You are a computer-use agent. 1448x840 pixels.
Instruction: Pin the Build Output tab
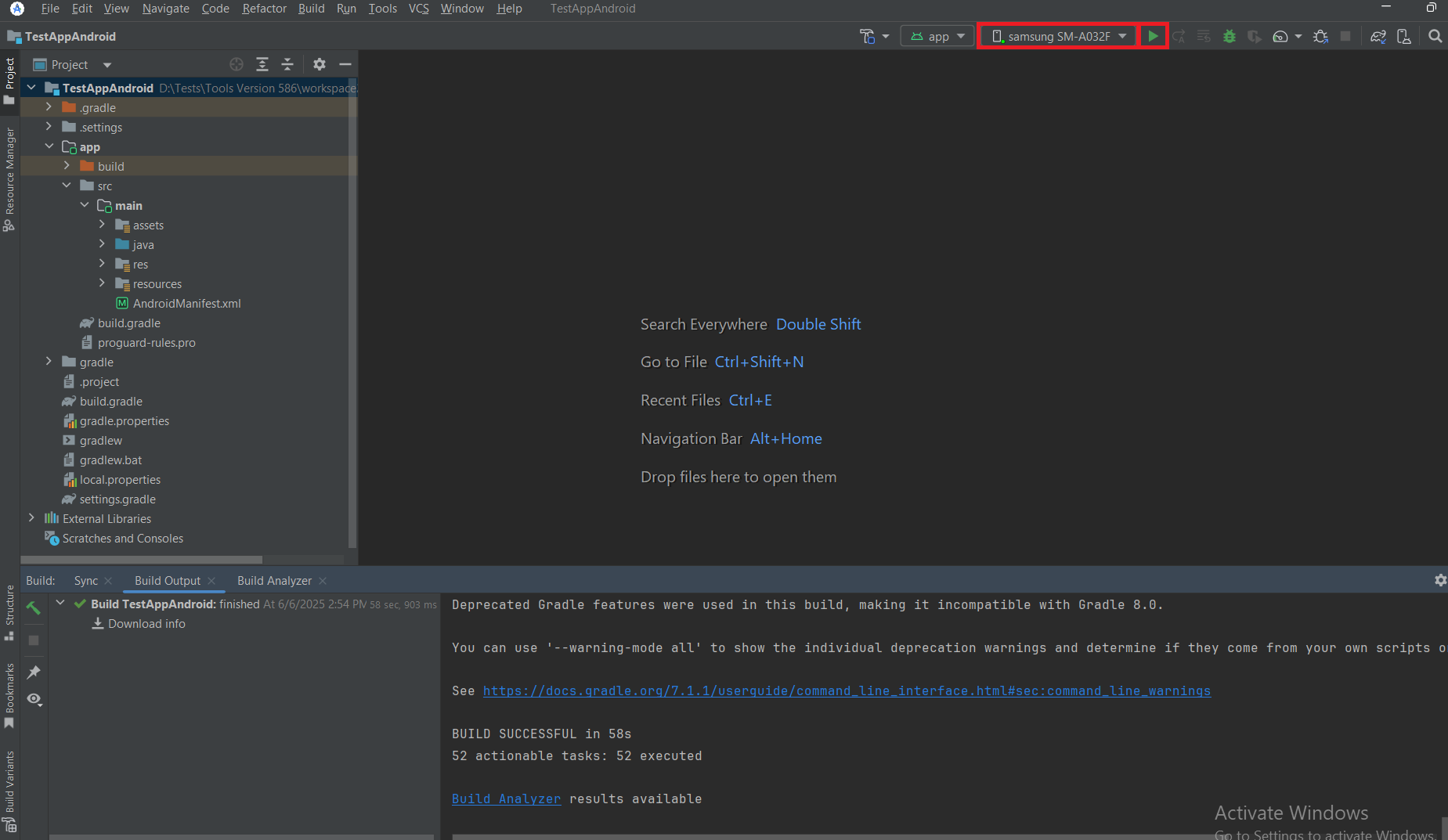point(34,672)
